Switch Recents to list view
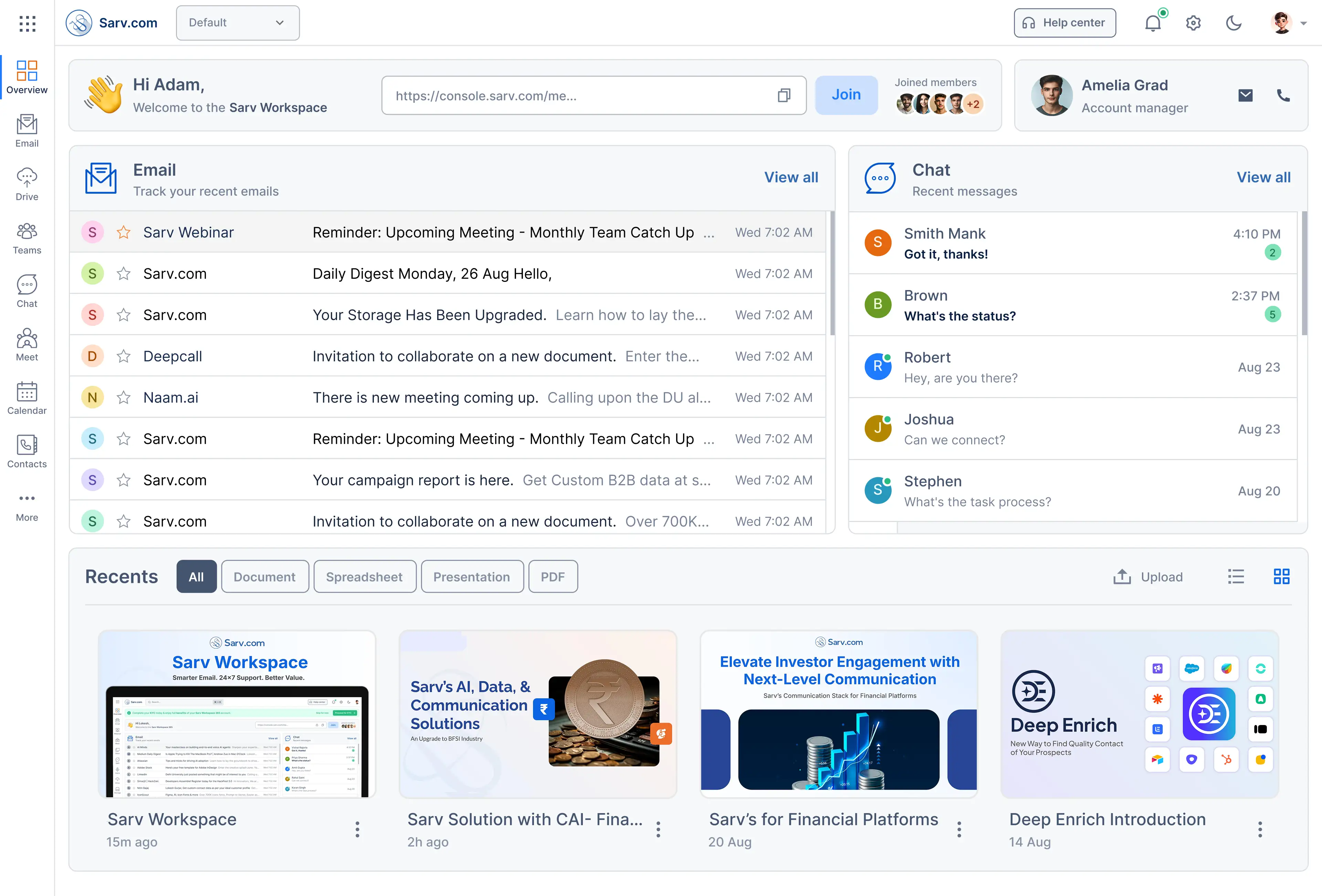The image size is (1322, 896). [1236, 576]
